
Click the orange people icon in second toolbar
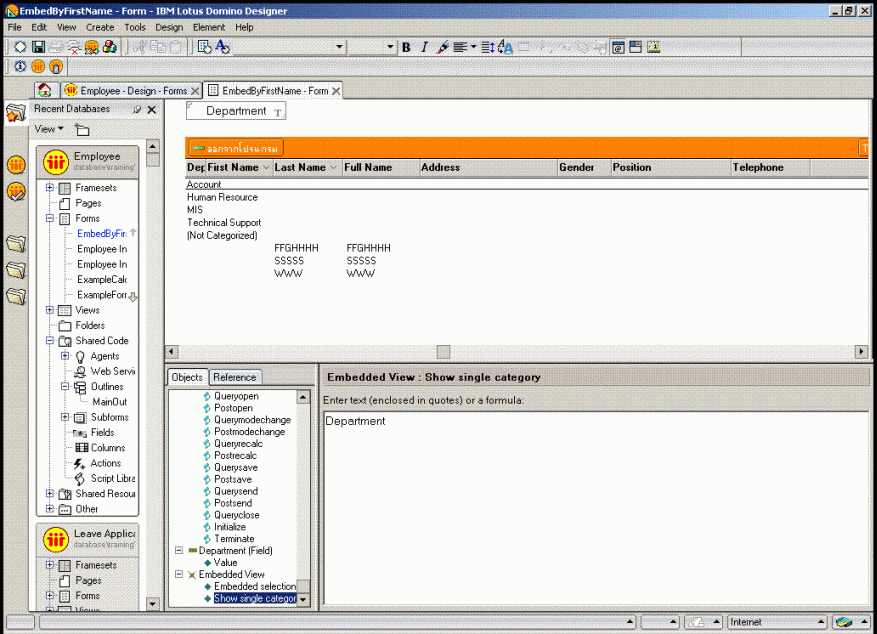click(x=38, y=67)
